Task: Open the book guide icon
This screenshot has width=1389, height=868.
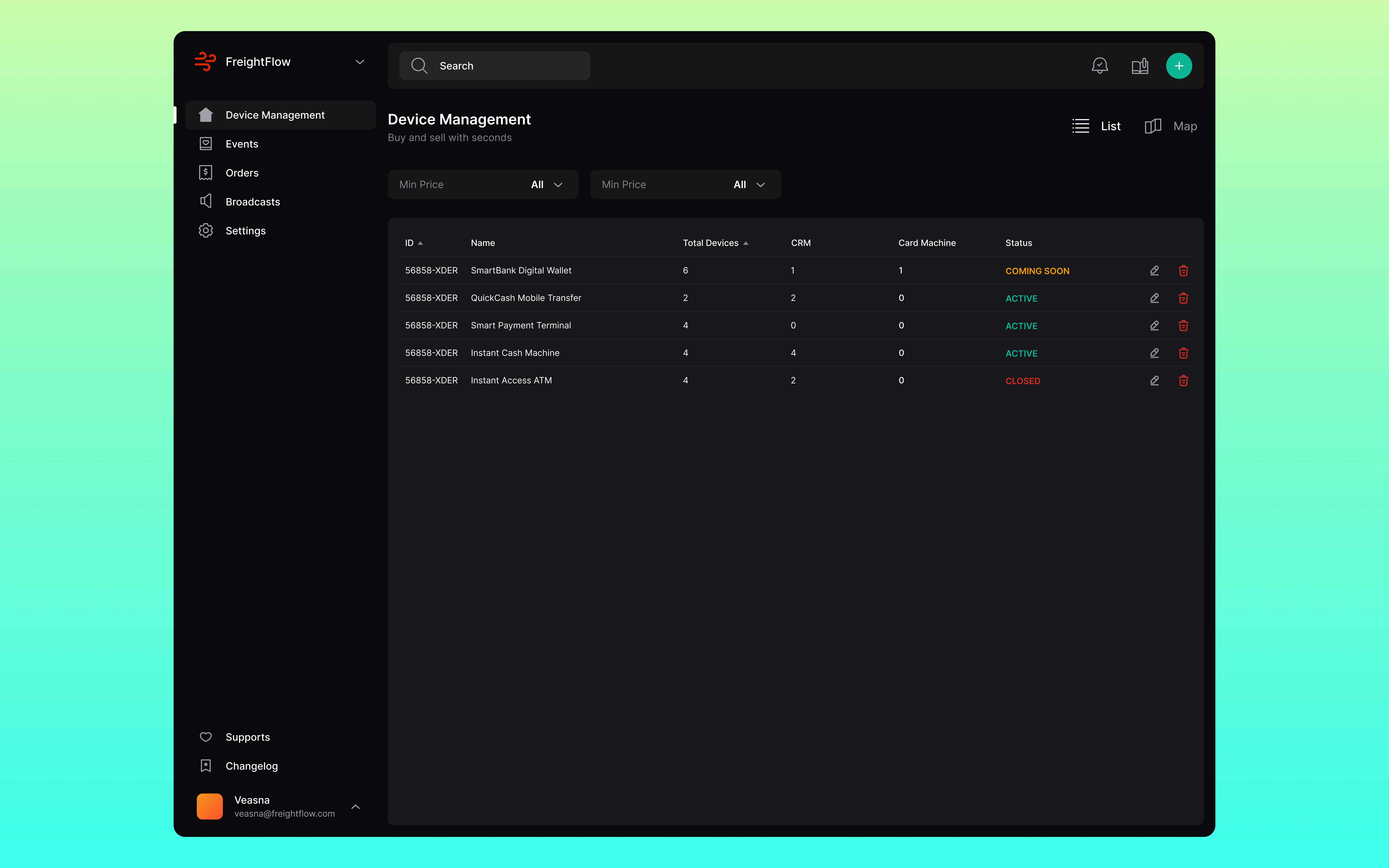Action: click(1140, 66)
